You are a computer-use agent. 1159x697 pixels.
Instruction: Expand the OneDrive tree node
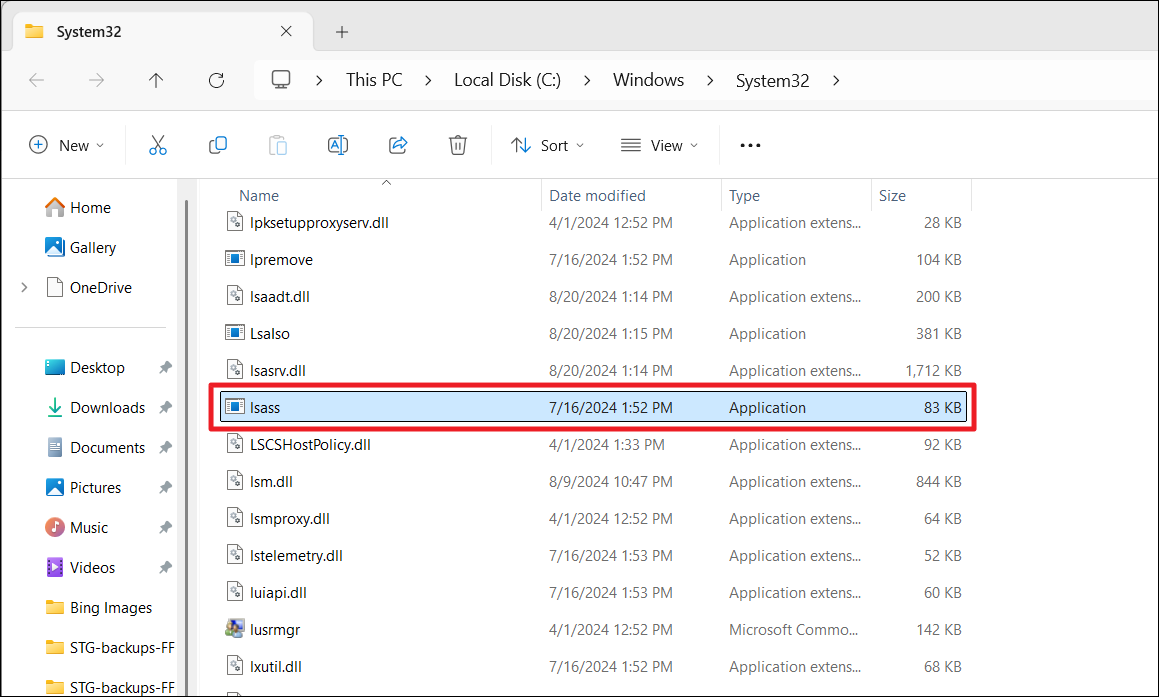coord(24,288)
